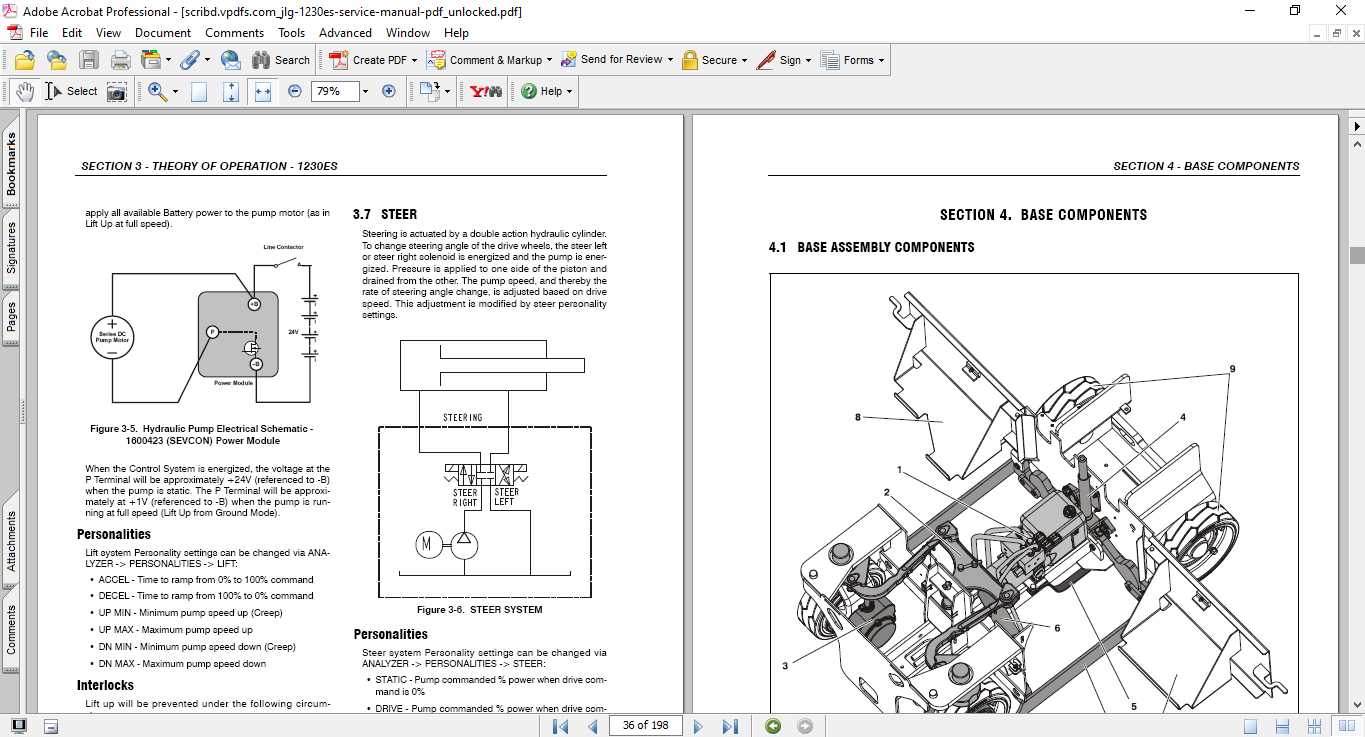
Task: Click the Print icon
Action: [120, 60]
